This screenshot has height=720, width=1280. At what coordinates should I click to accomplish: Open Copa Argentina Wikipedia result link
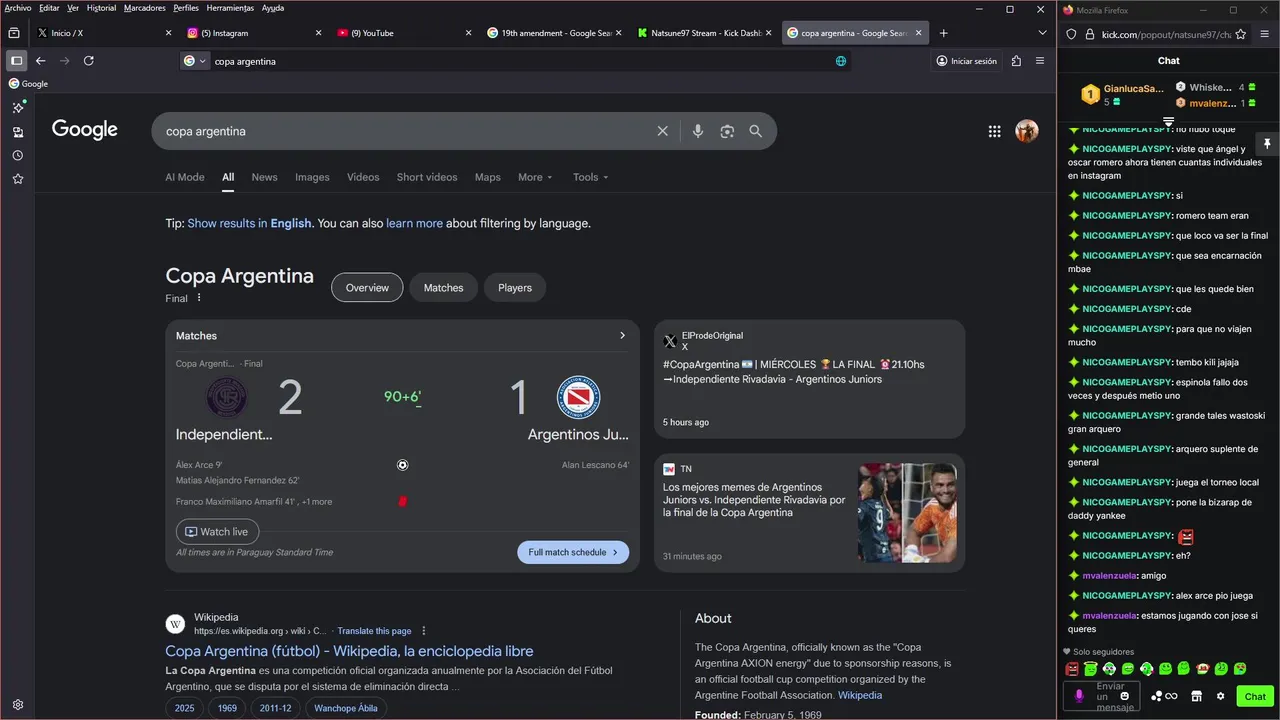[349, 651]
